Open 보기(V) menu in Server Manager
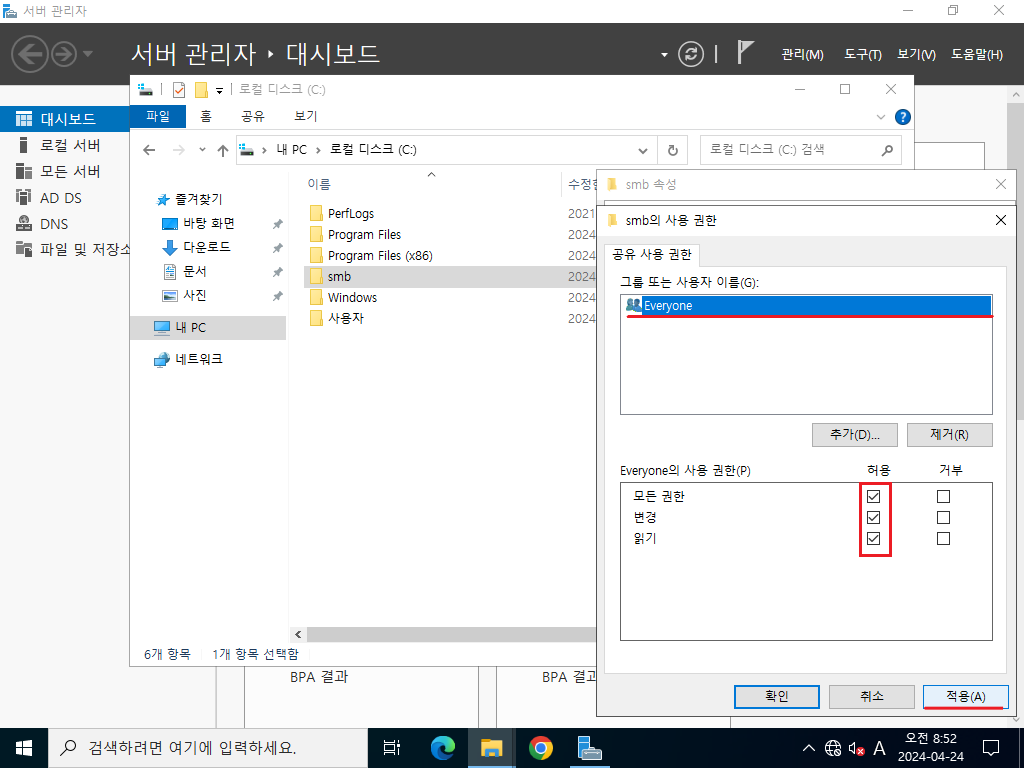Screen dimensions: 1024x768 pos(916,55)
